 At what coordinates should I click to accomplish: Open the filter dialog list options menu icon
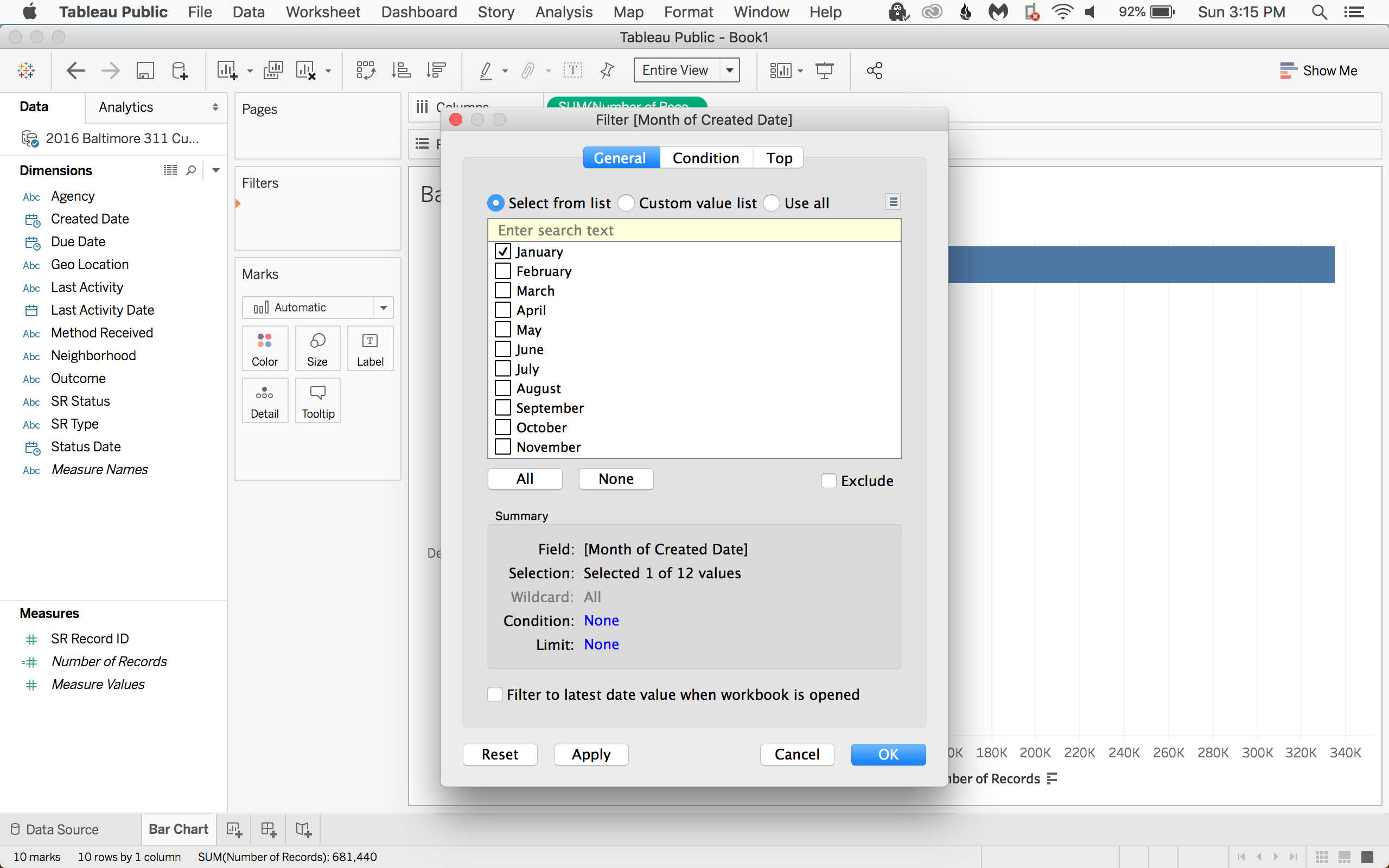click(893, 202)
